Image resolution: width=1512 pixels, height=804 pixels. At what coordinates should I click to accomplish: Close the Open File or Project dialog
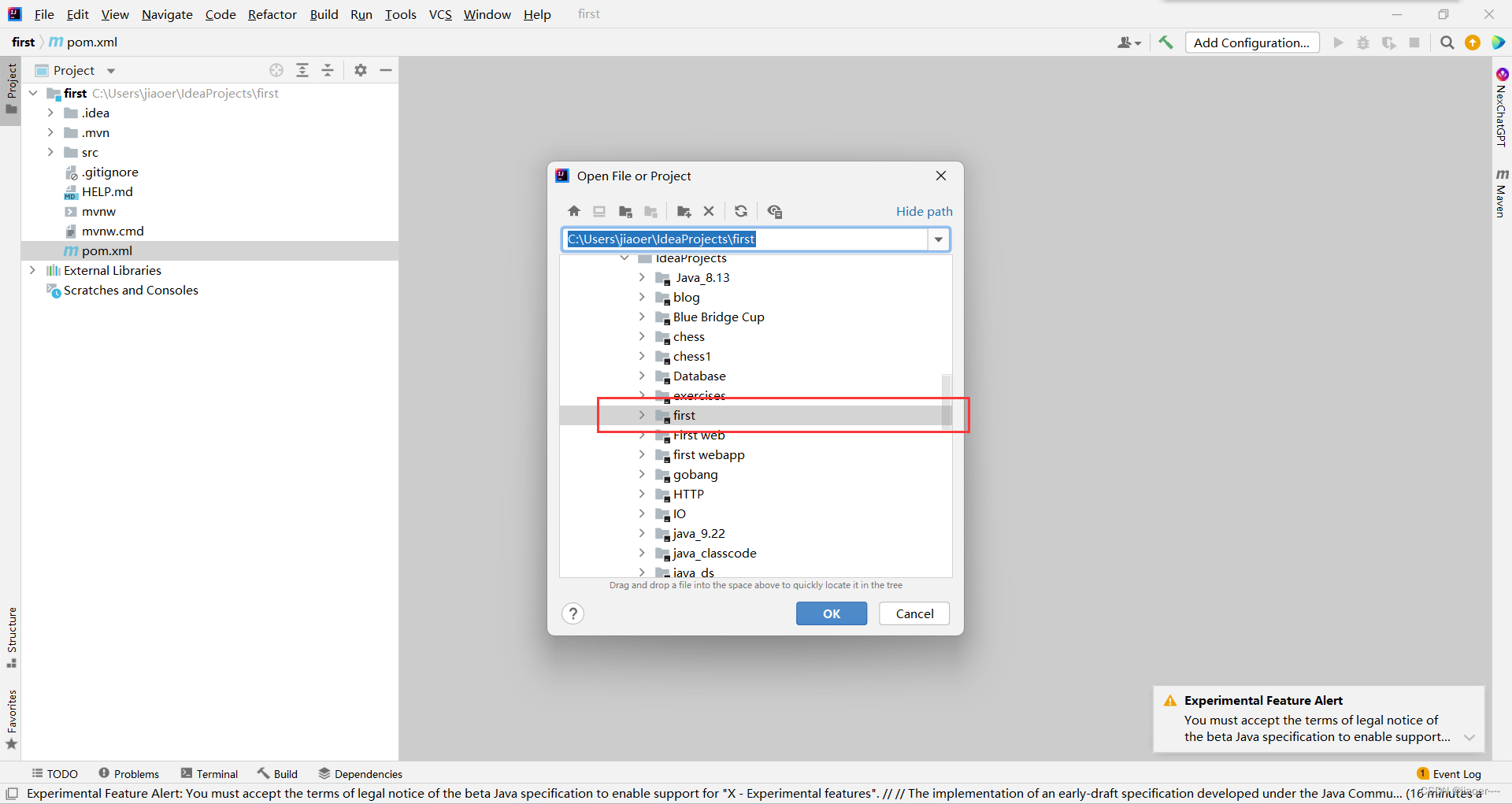[x=941, y=176]
